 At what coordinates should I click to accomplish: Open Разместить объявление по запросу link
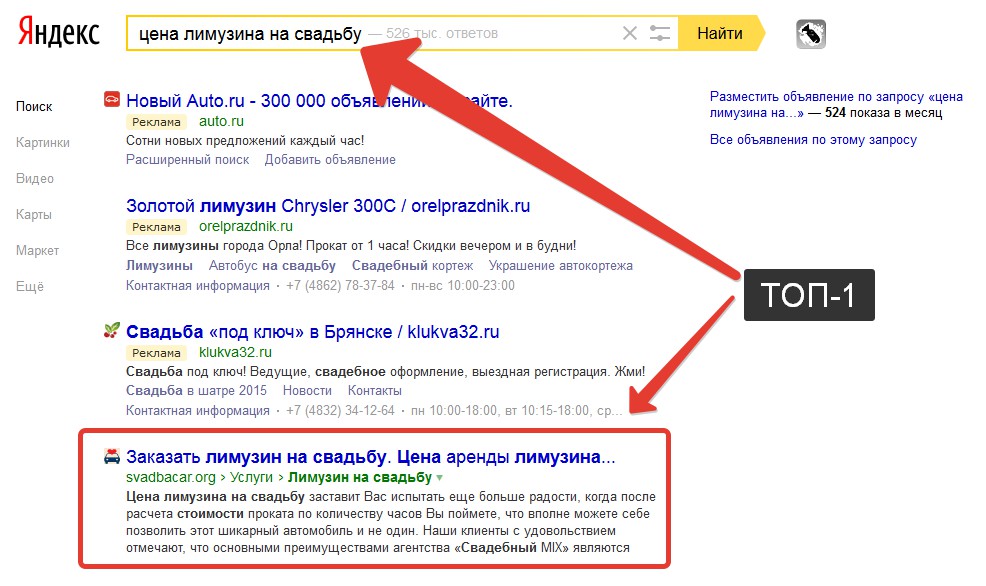pos(836,104)
